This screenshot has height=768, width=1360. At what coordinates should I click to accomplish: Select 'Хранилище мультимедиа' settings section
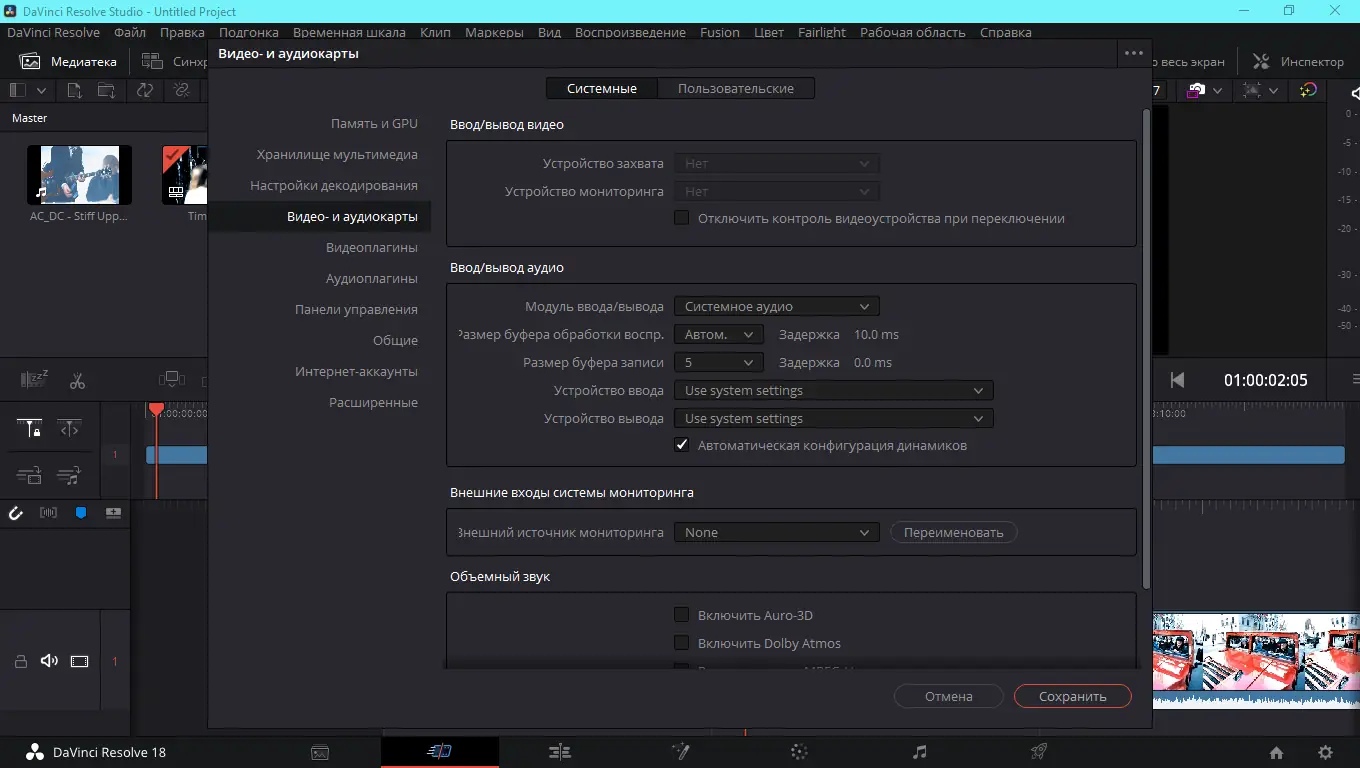pos(337,154)
